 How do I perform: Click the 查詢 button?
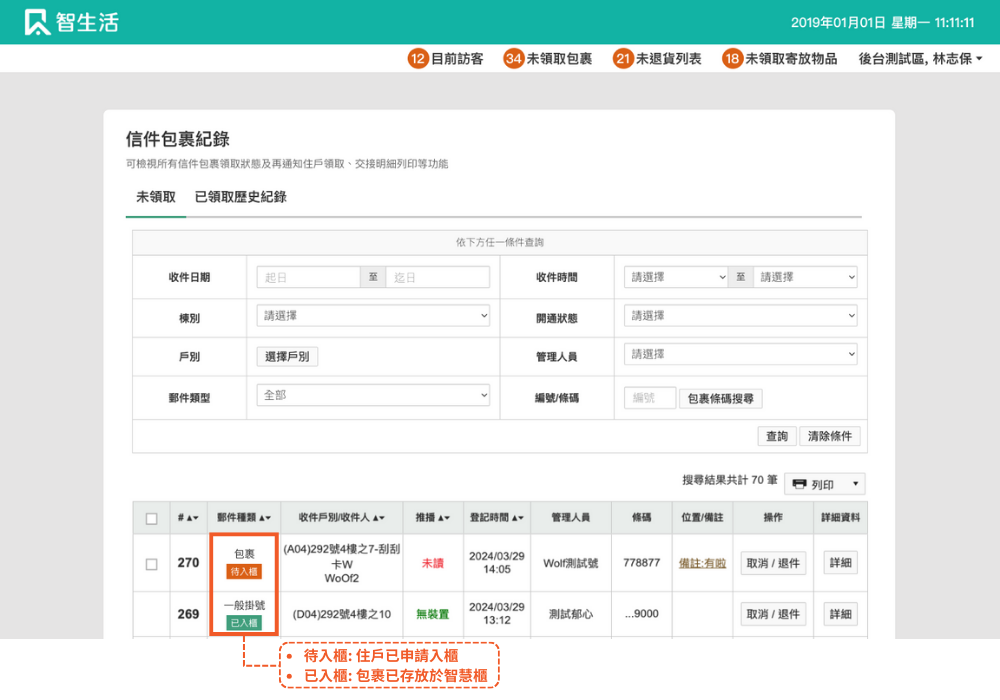coord(776,436)
